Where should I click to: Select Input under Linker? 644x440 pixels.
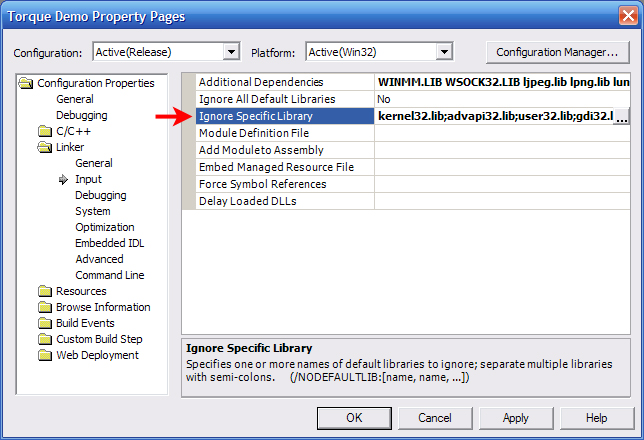(88, 180)
